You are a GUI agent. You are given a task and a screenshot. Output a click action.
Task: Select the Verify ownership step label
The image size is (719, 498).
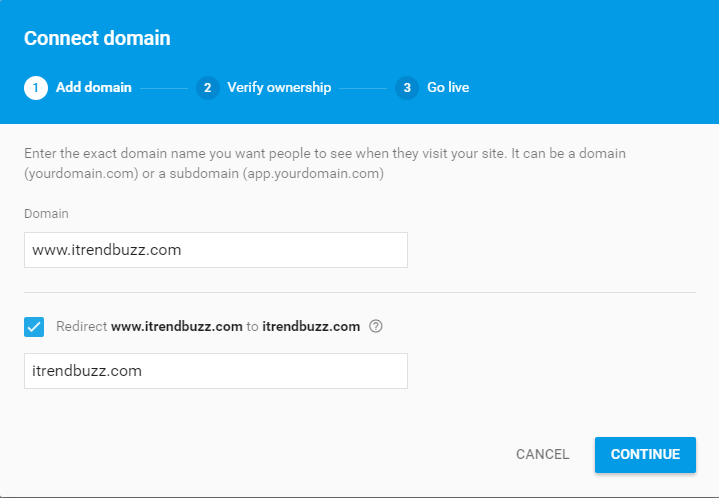tap(279, 87)
